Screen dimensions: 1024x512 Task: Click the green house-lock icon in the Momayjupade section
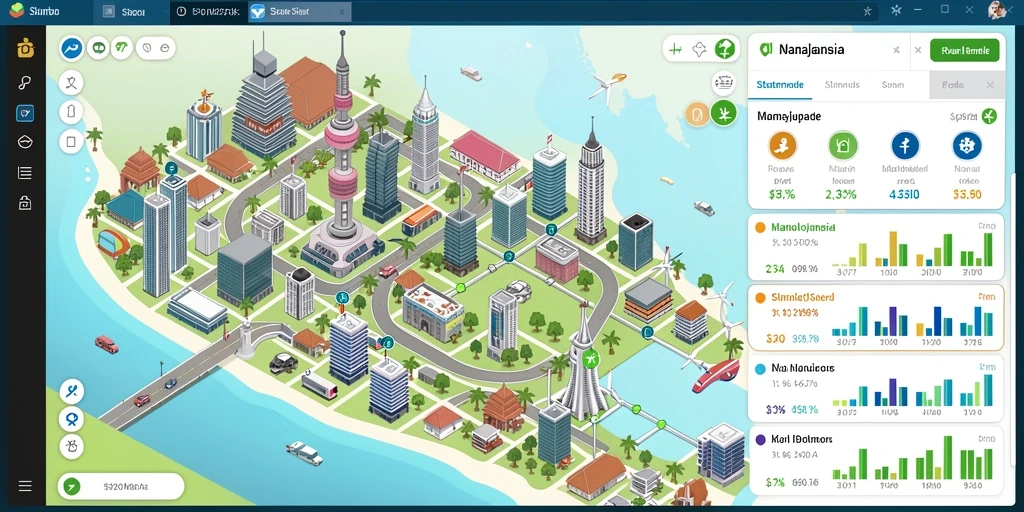pyautogui.click(x=842, y=145)
